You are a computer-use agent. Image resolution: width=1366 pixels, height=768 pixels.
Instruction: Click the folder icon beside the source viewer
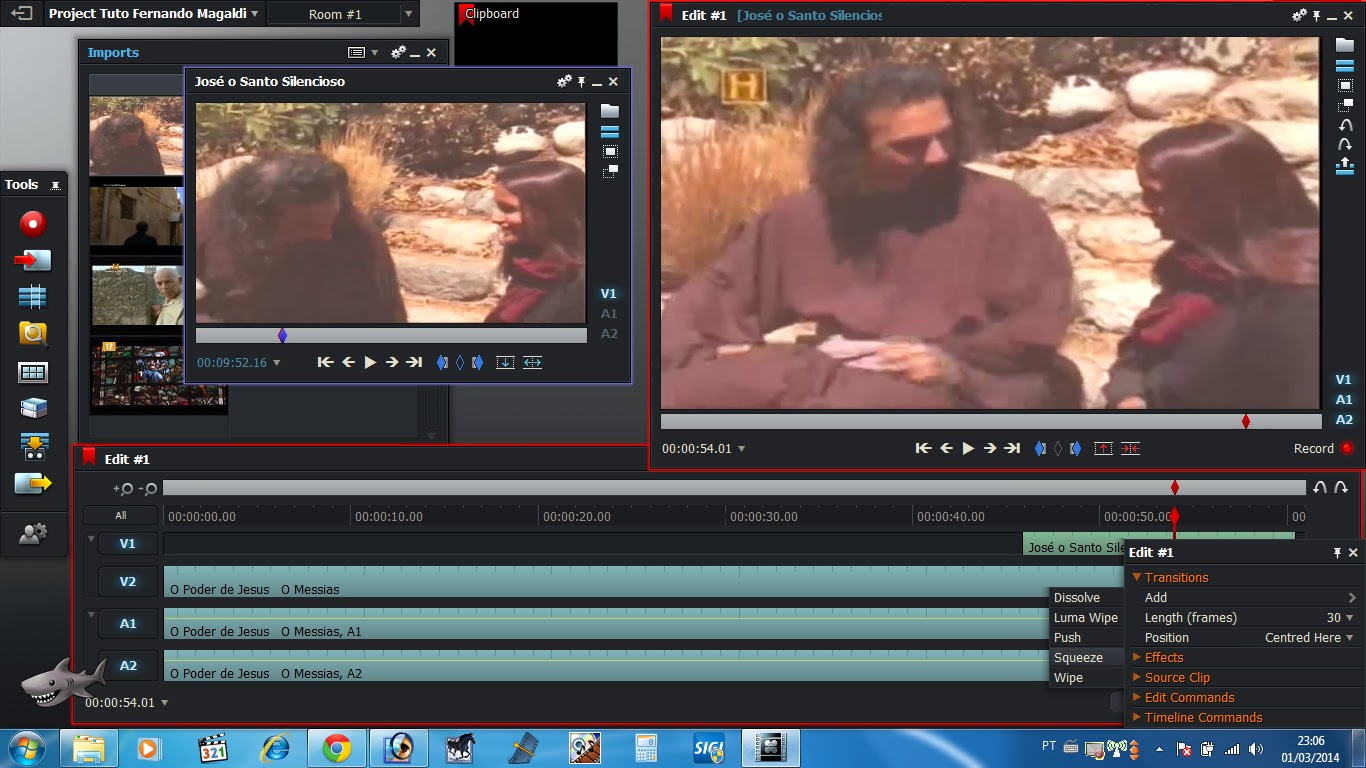coord(609,111)
